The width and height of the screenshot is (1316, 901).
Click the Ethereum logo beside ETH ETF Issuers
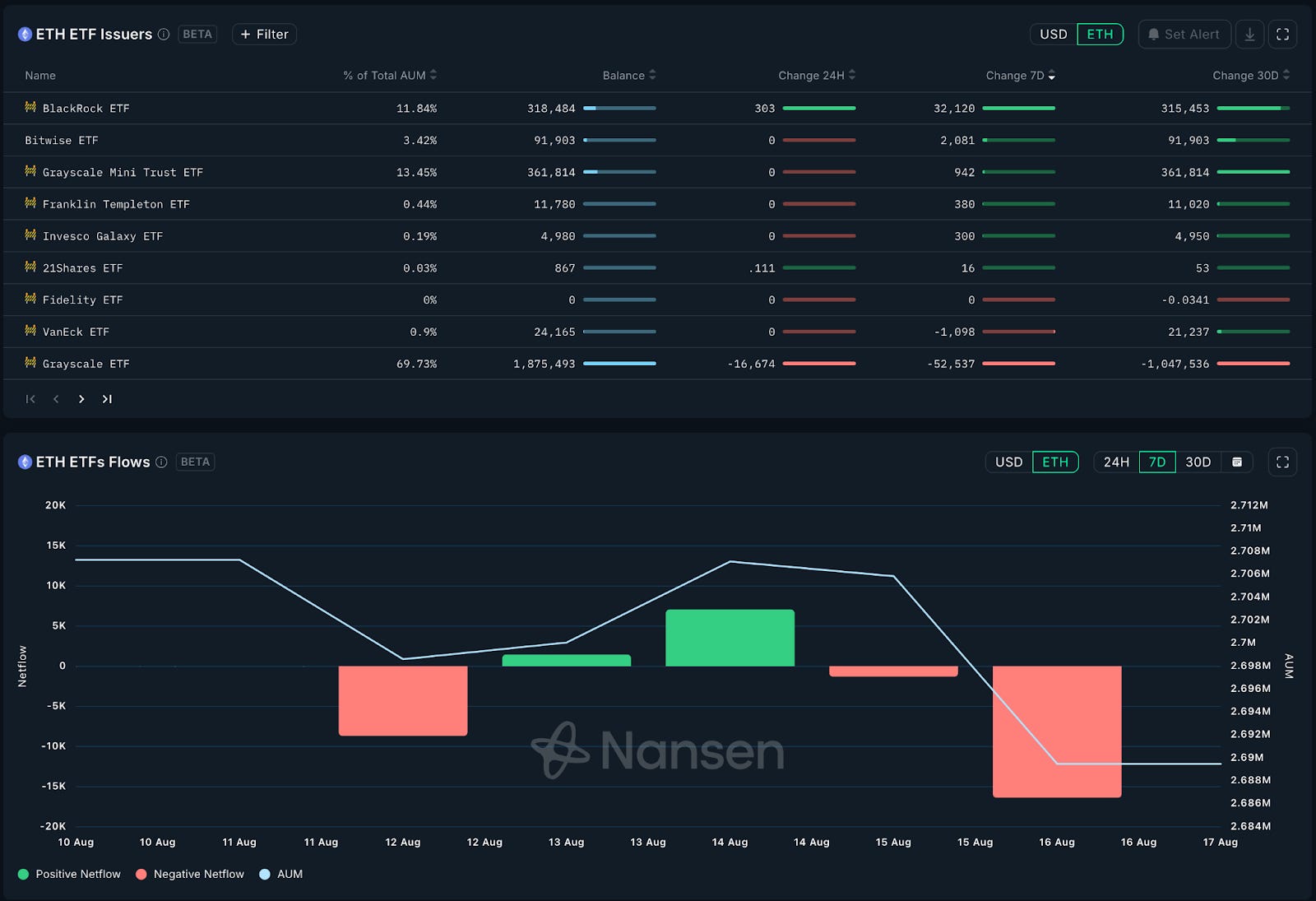[x=25, y=35]
